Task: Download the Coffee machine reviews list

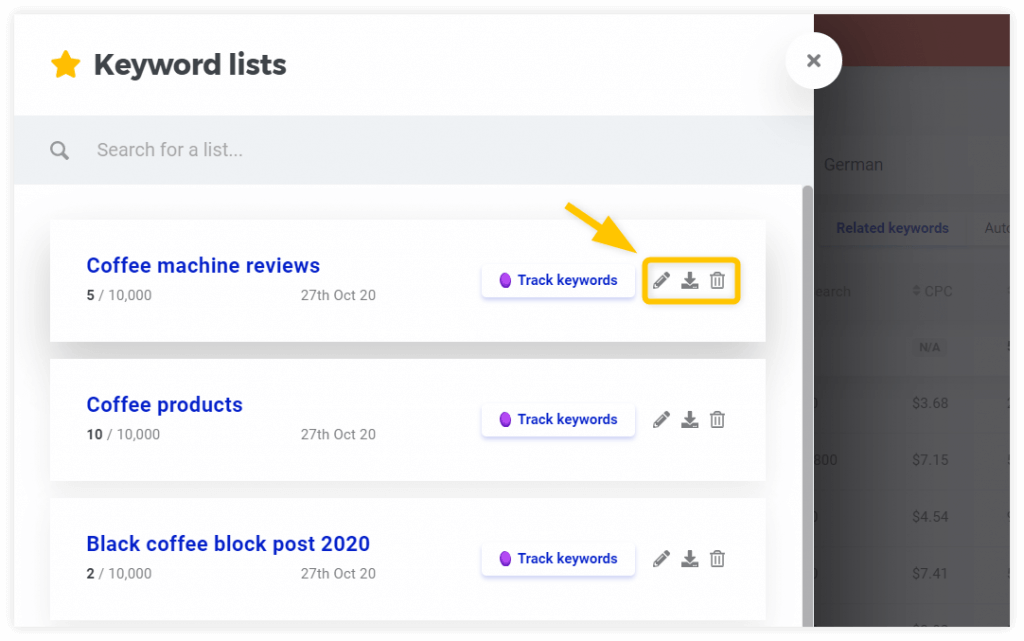Action: (x=689, y=281)
